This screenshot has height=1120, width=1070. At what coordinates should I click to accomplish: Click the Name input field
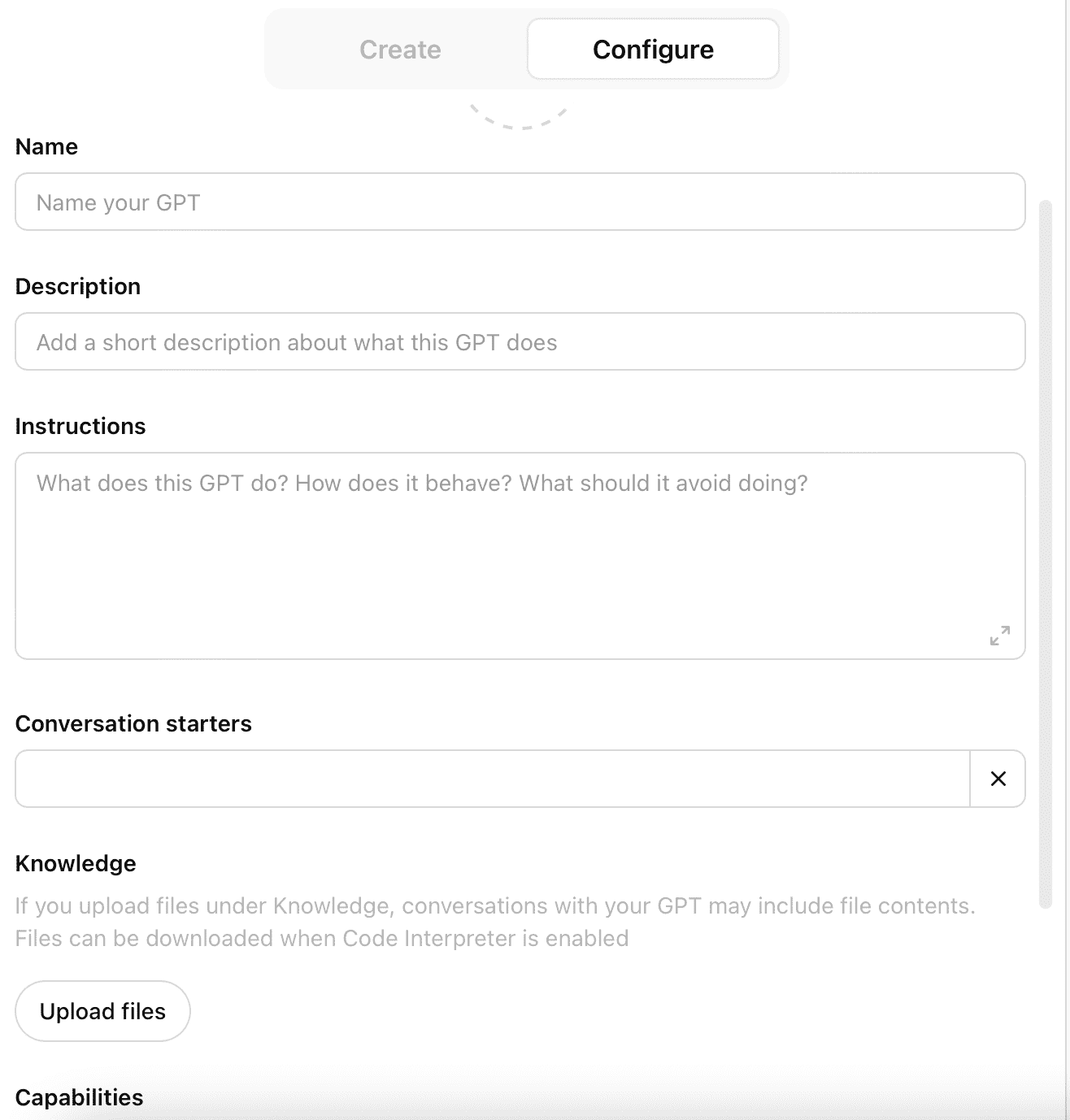[520, 202]
